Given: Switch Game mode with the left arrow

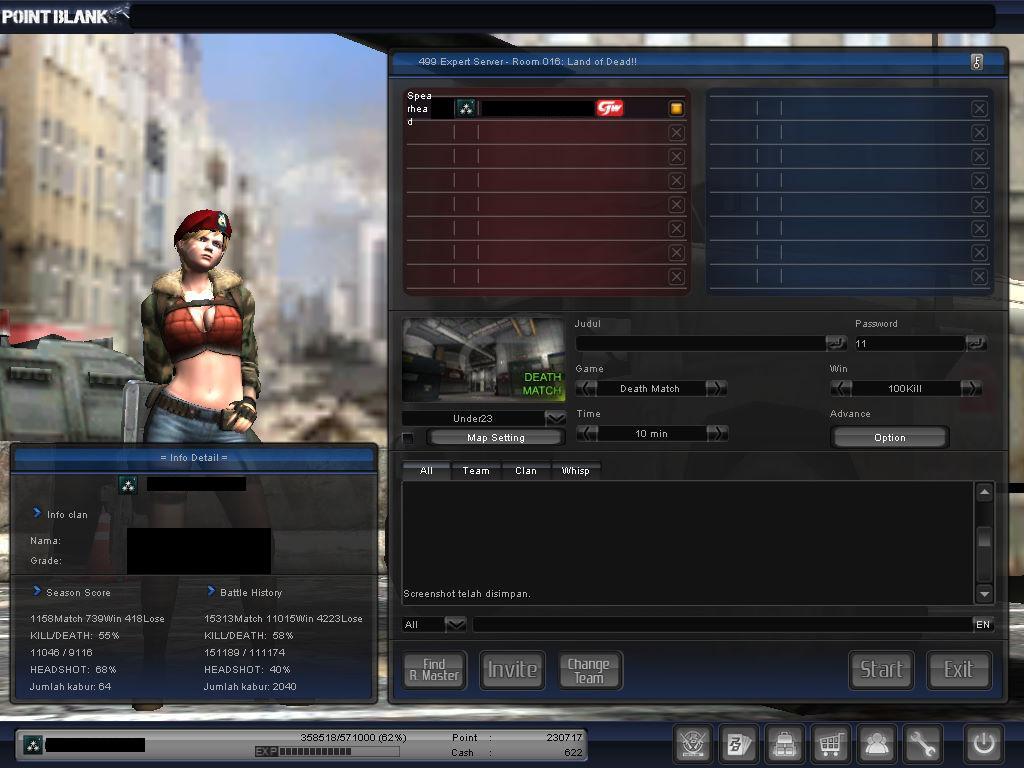Looking at the screenshot, I should point(586,389).
